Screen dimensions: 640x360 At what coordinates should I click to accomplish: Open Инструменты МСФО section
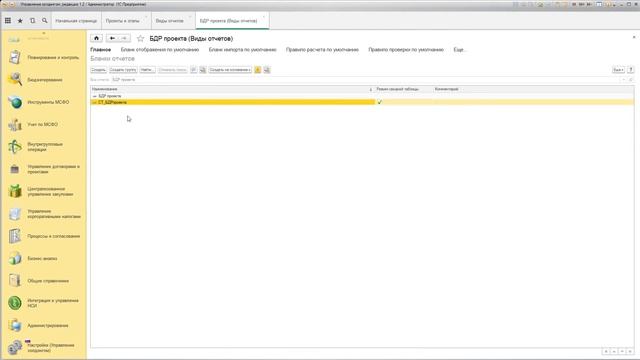pyautogui.click(x=44, y=102)
